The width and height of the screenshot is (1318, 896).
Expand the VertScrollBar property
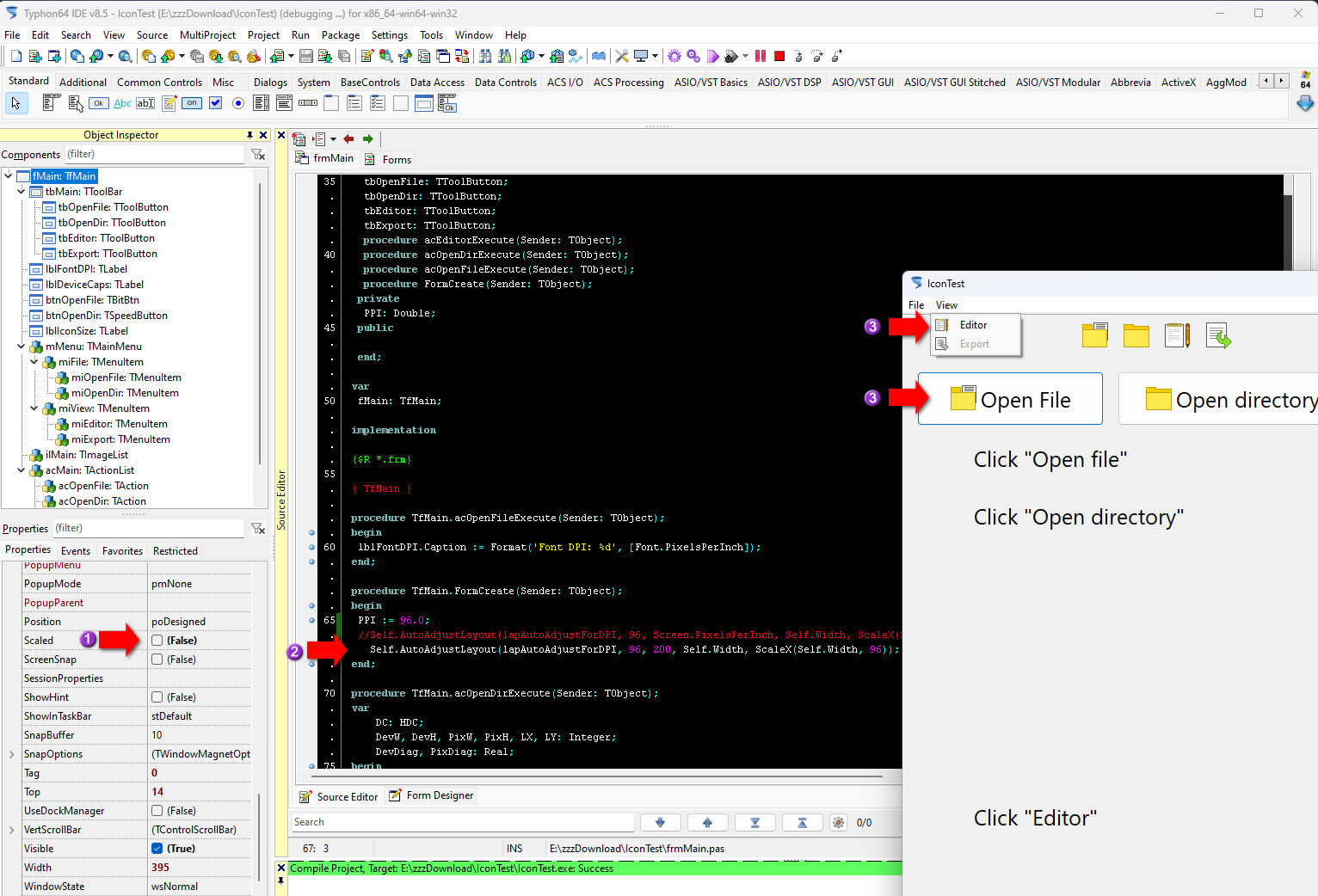click(x=11, y=830)
